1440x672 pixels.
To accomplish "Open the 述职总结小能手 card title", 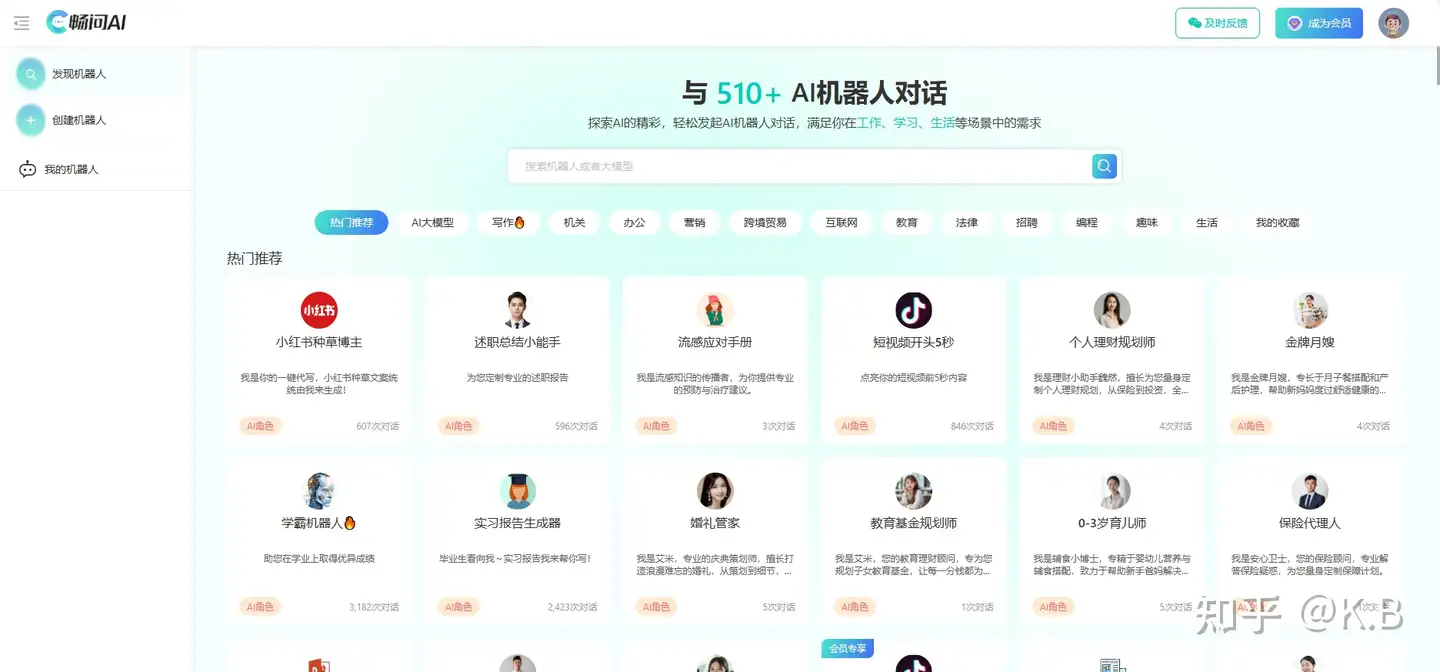I will (x=517, y=342).
